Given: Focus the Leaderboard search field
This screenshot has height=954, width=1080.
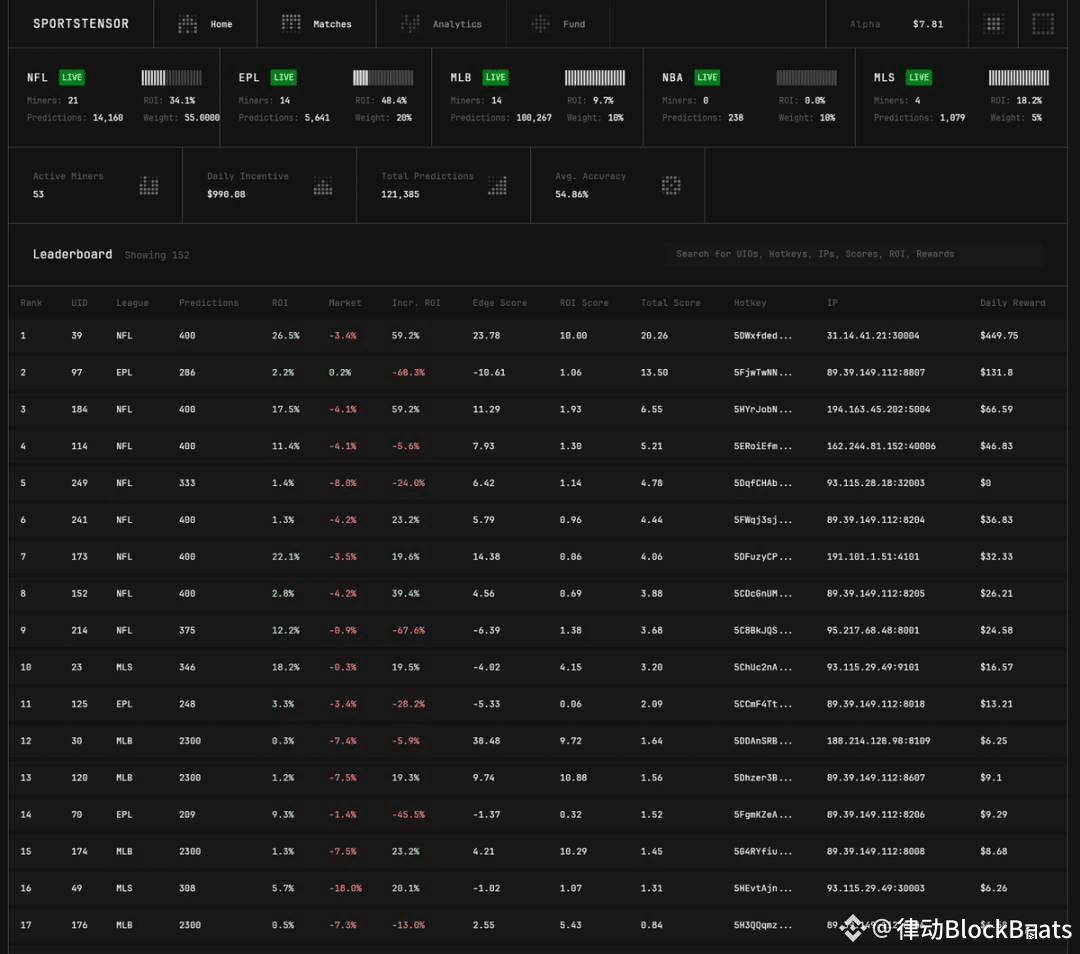Looking at the screenshot, I should 853,254.
